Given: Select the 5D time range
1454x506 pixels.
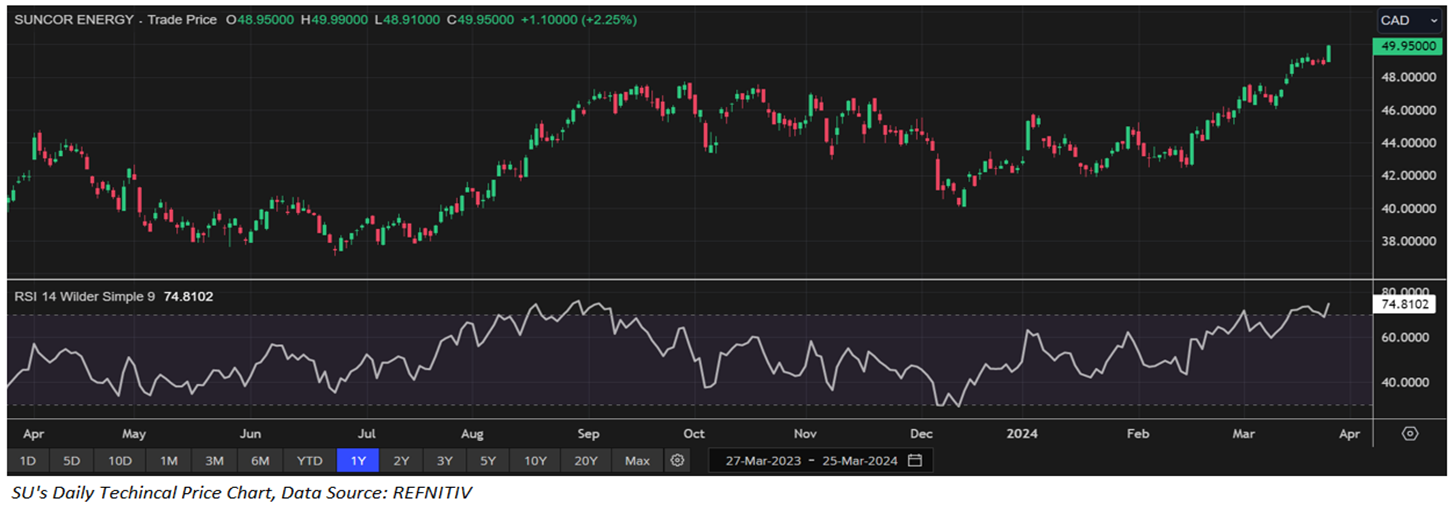Looking at the screenshot, I should [71, 461].
